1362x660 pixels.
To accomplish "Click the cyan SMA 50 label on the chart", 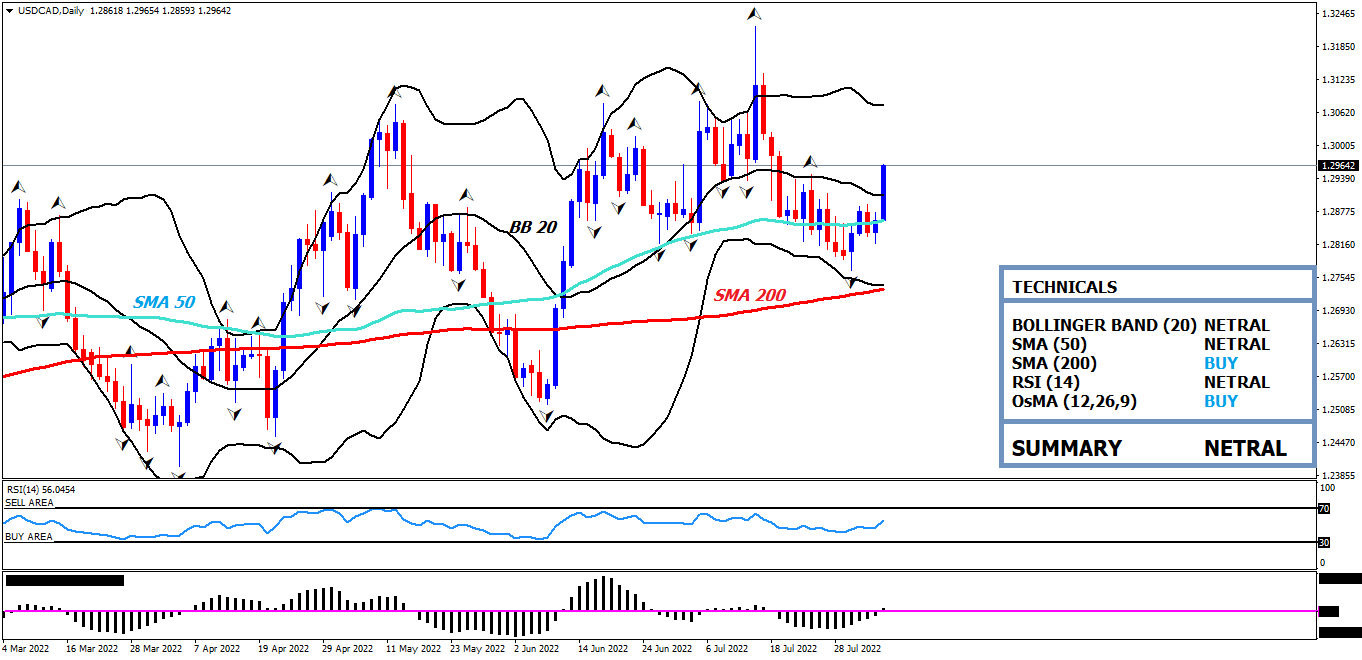I will pyautogui.click(x=165, y=301).
